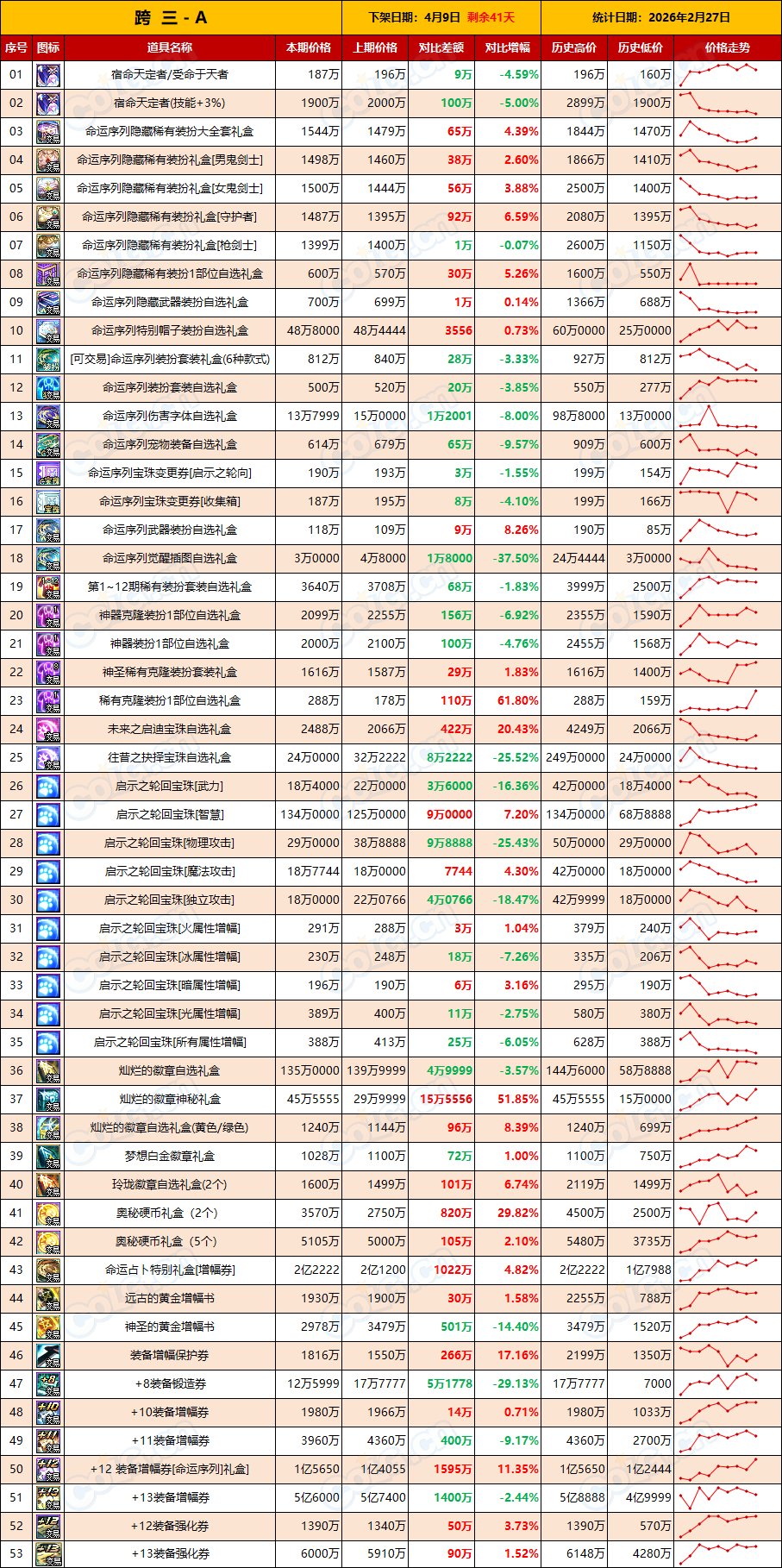Select the icon for 启示之轮回宝珠[火属性增幅]
The image size is (782, 1568).
coord(48,929)
